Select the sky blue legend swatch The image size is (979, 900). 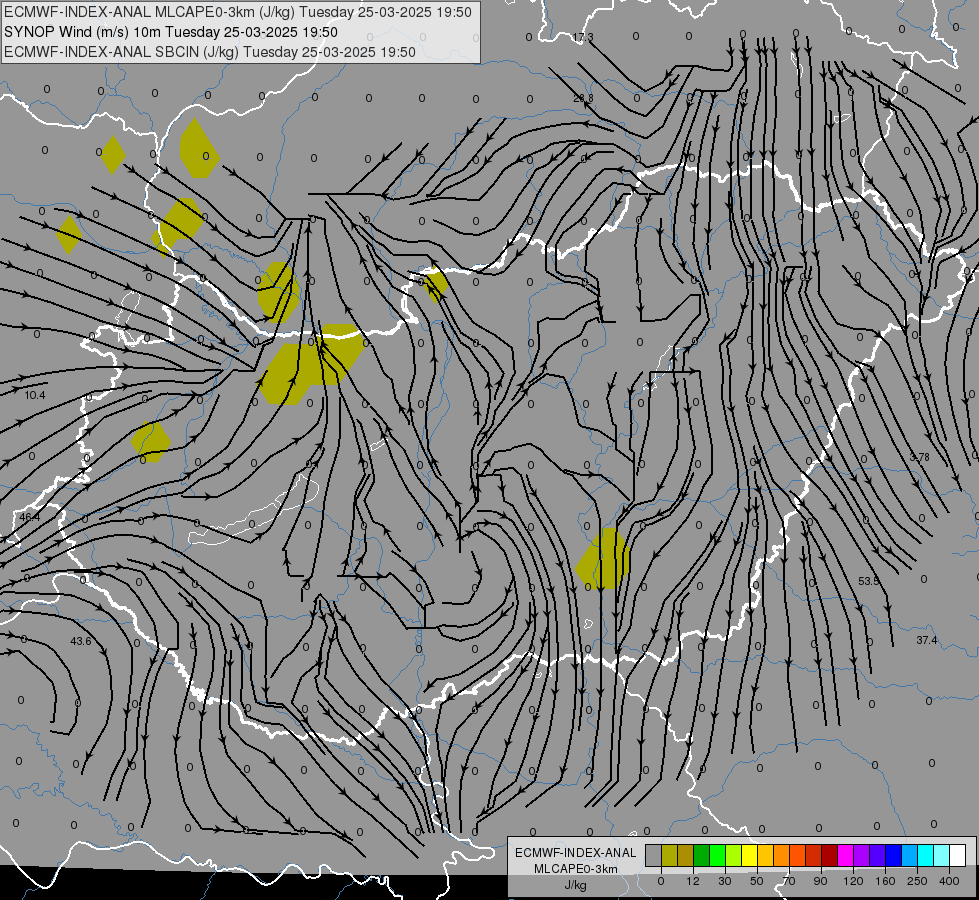click(x=910, y=855)
